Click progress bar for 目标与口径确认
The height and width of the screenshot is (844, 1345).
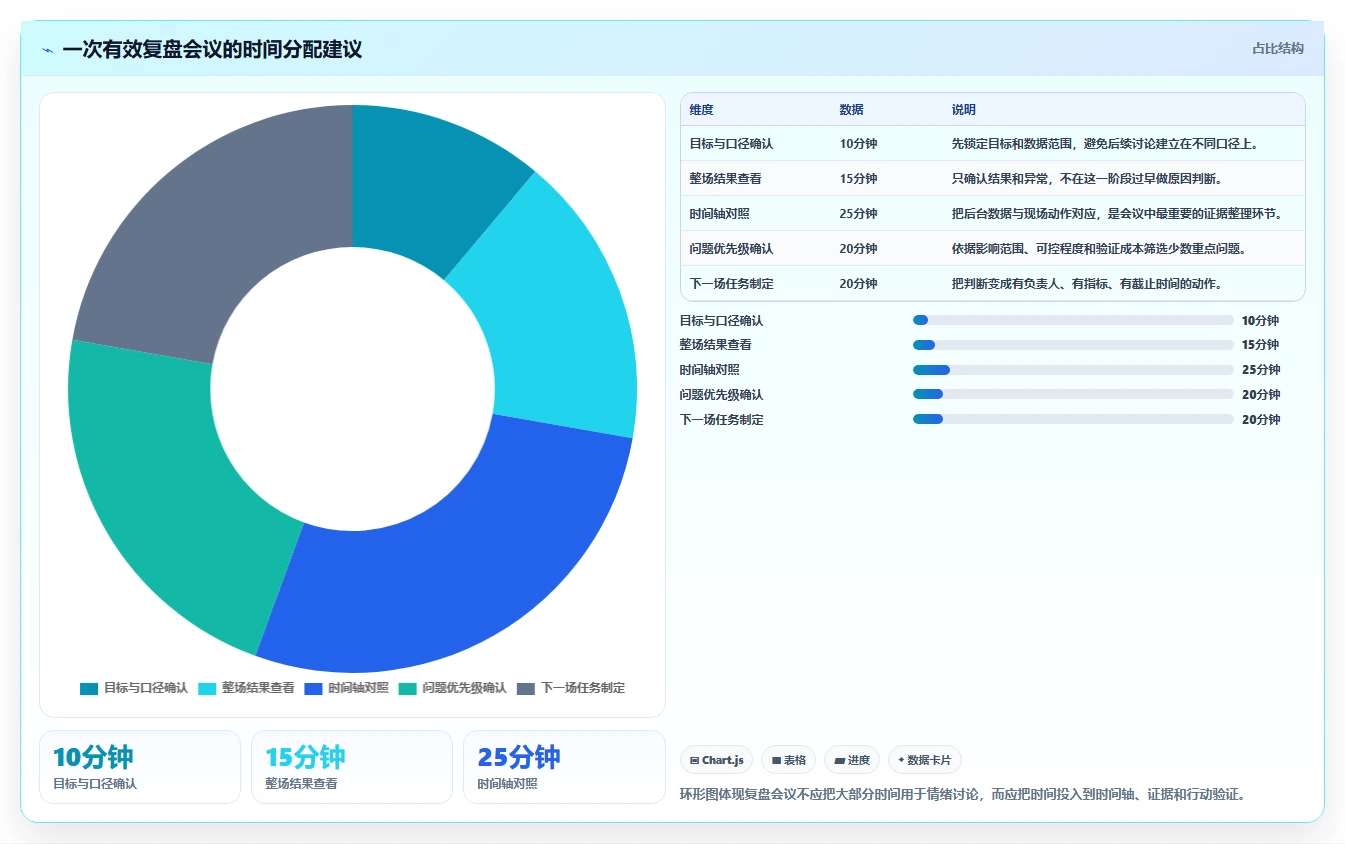point(1073,320)
